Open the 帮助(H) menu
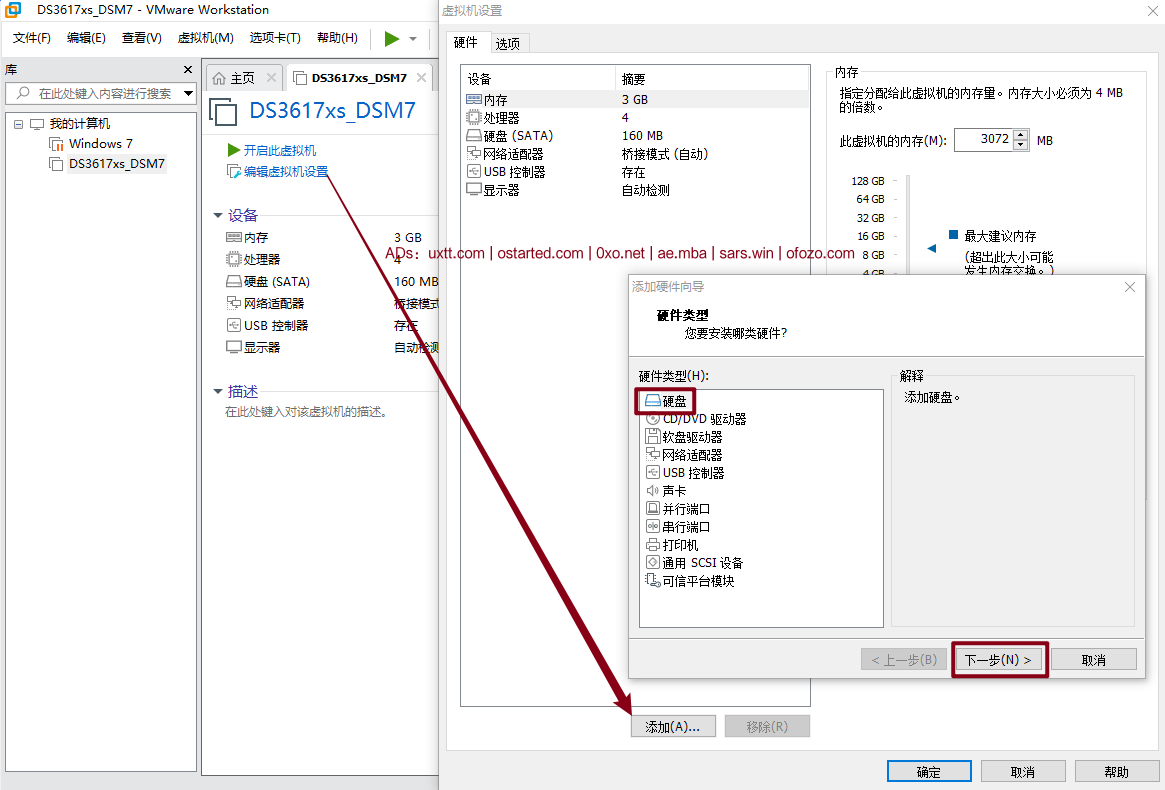Viewport: 1165px width, 790px height. [x=337, y=38]
